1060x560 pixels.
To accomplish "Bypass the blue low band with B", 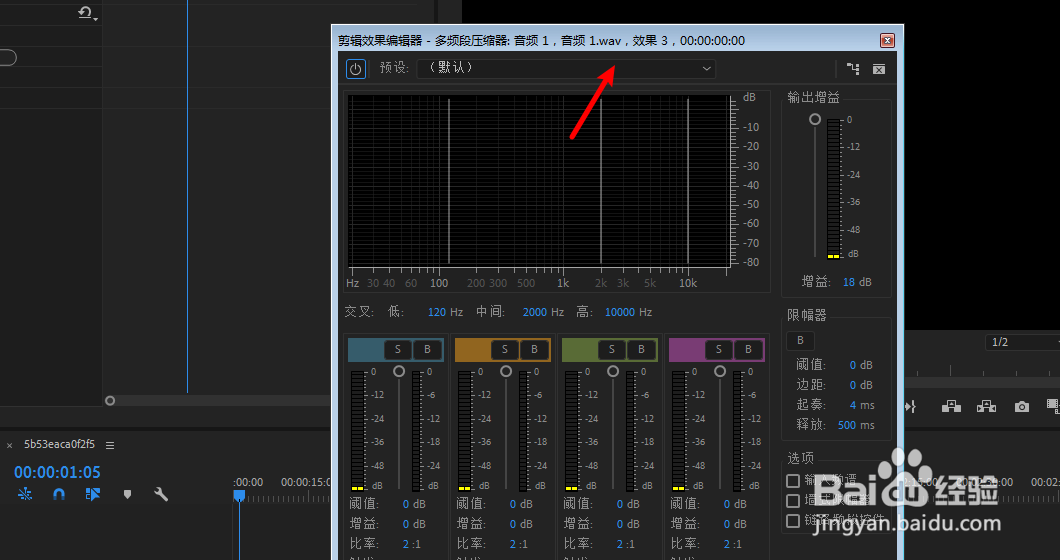I will (x=427, y=350).
